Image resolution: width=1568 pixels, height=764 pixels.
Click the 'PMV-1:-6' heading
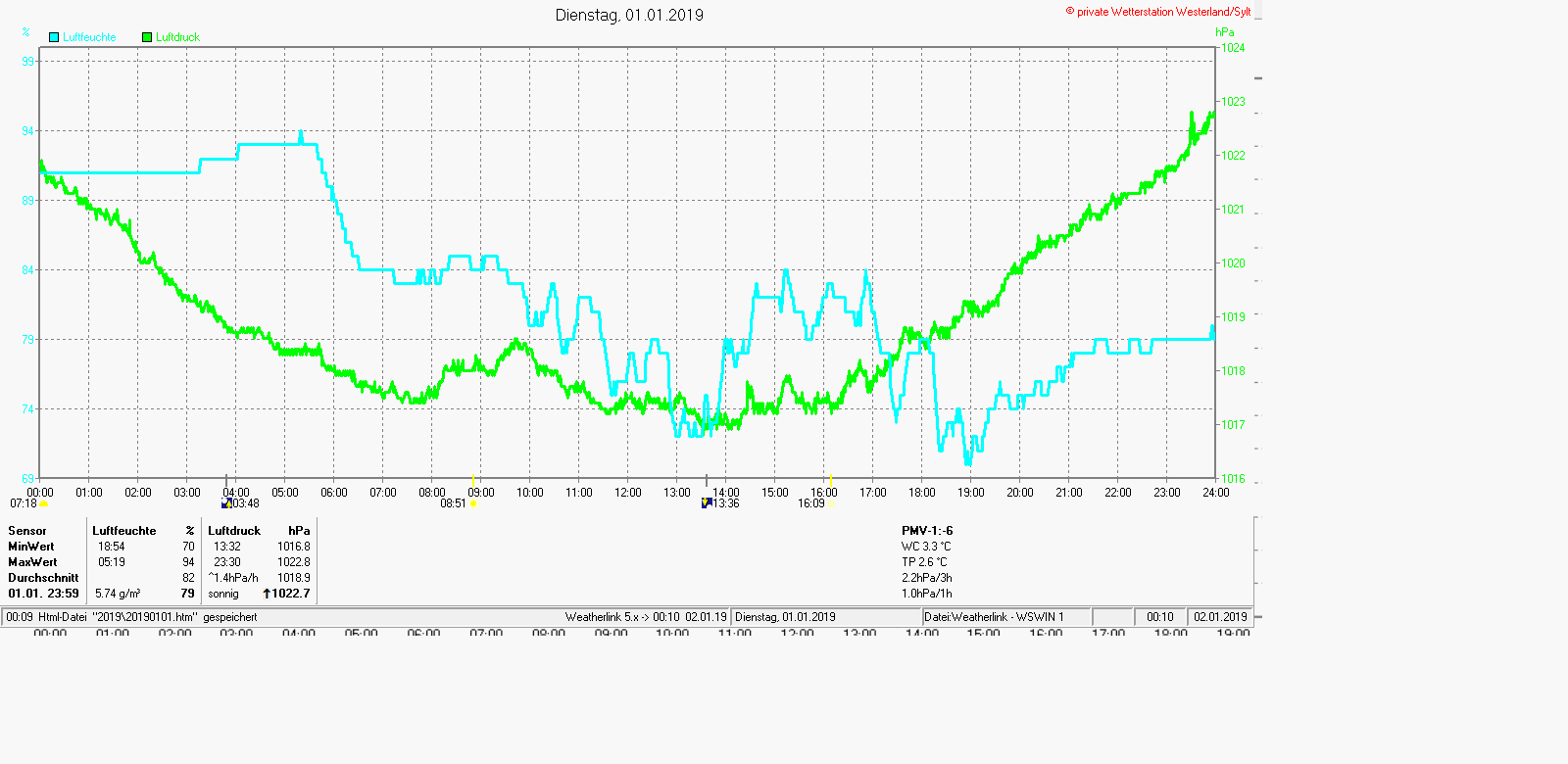tap(927, 531)
